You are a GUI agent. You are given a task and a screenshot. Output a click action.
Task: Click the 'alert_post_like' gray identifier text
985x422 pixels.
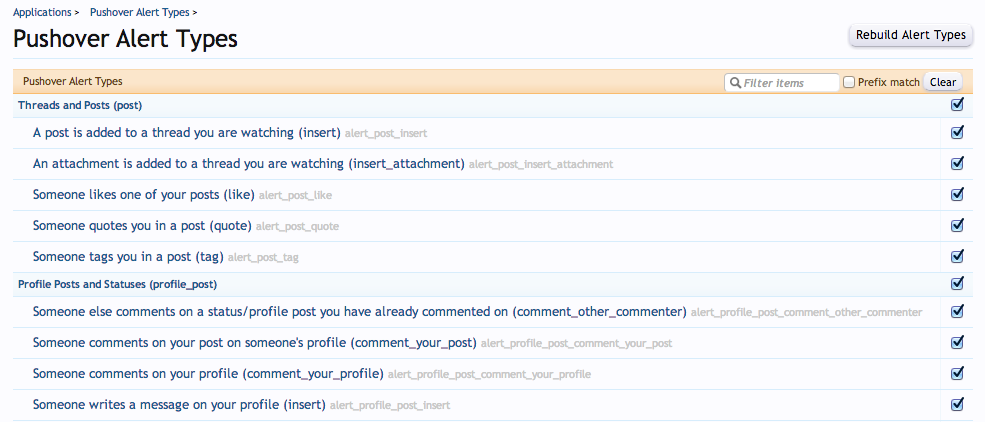click(295, 196)
